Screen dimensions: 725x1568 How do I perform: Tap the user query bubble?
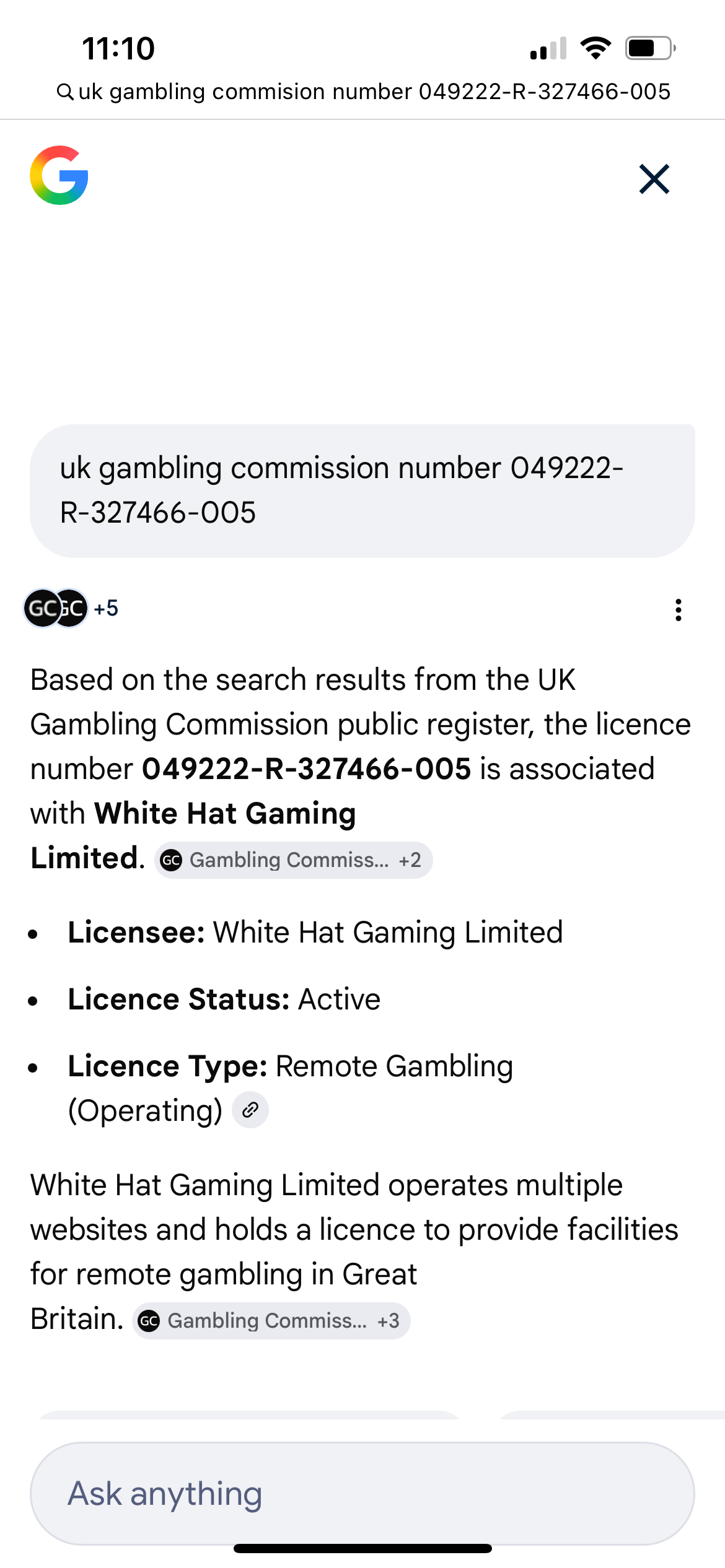362,490
